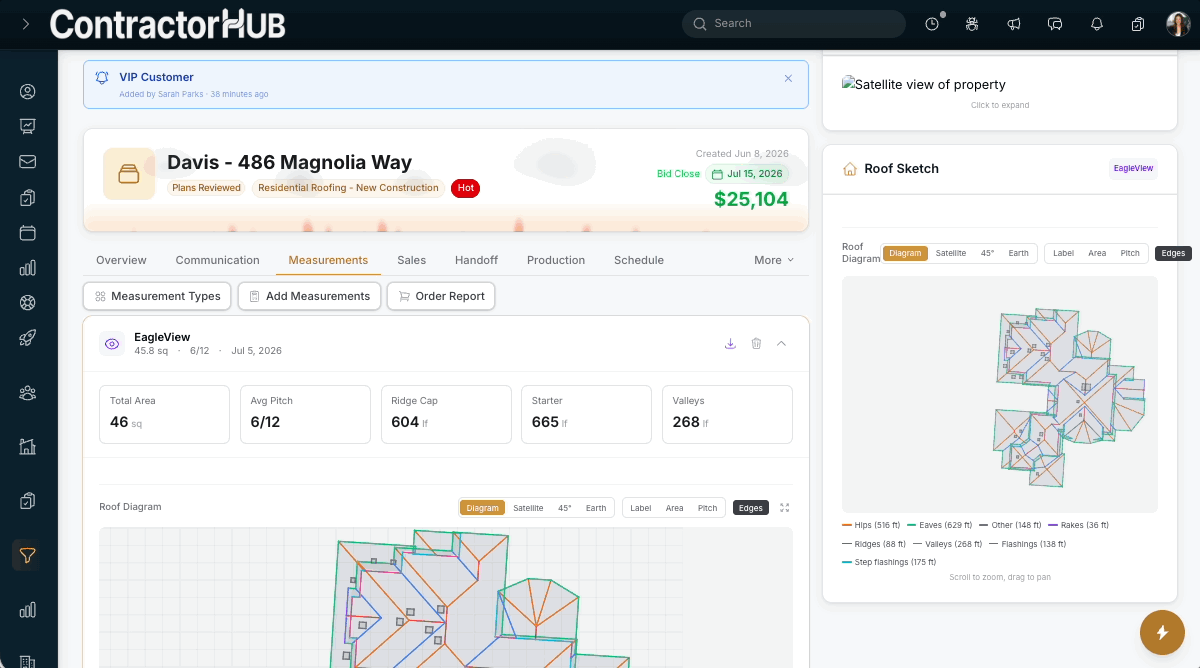The height and width of the screenshot is (668, 1200).
Task: Click the lightning bolt quick action button
Action: (1162, 632)
